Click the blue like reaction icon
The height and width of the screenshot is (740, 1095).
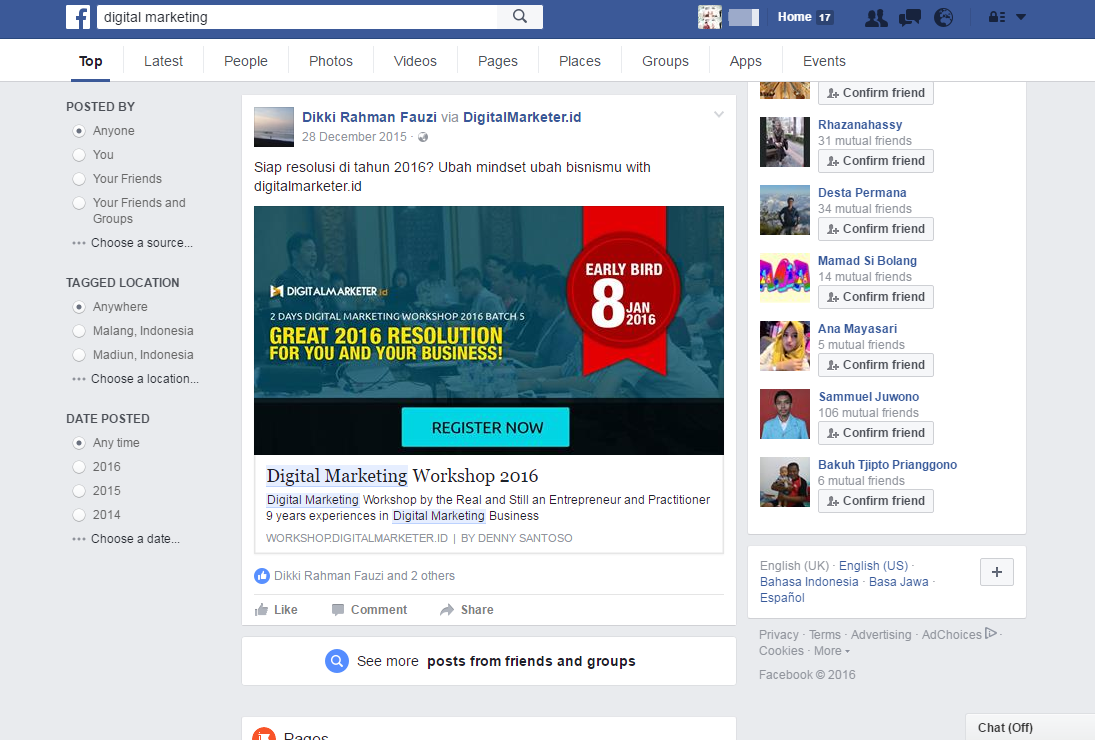coord(262,576)
